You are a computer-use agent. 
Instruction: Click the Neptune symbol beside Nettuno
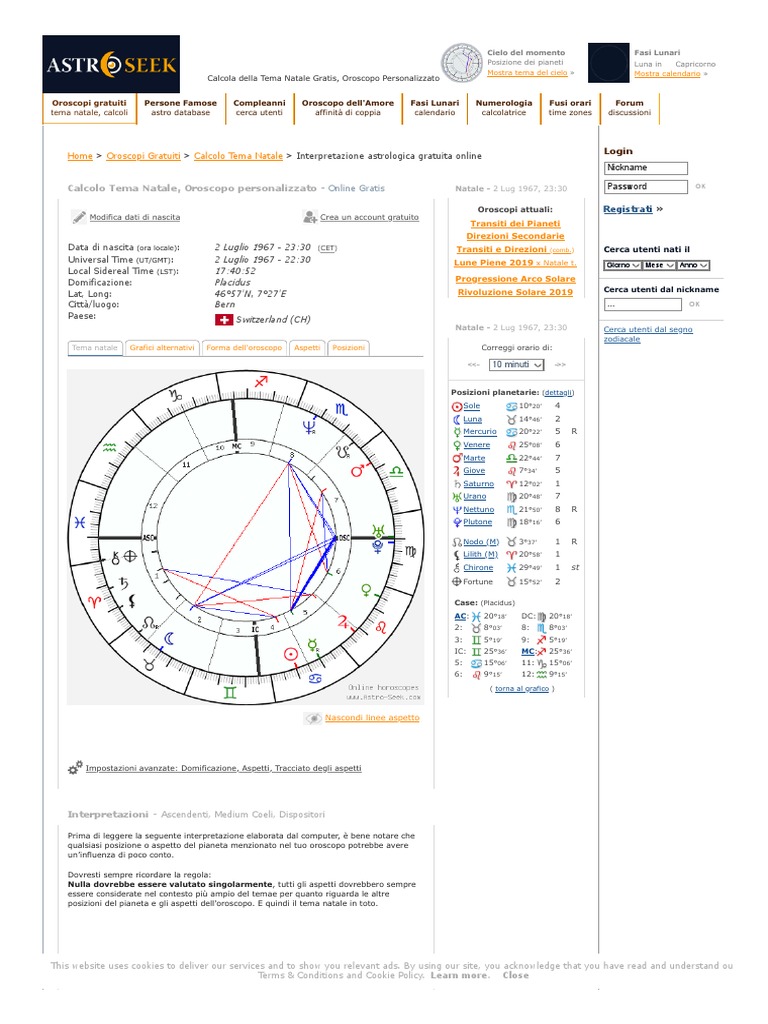coord(456,509)
